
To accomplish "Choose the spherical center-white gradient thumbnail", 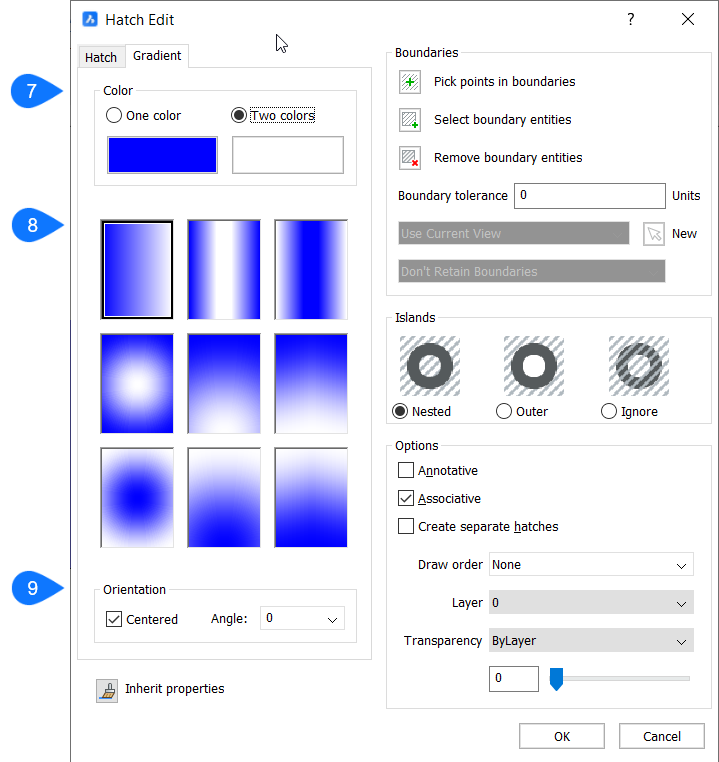I will (137, 369).
